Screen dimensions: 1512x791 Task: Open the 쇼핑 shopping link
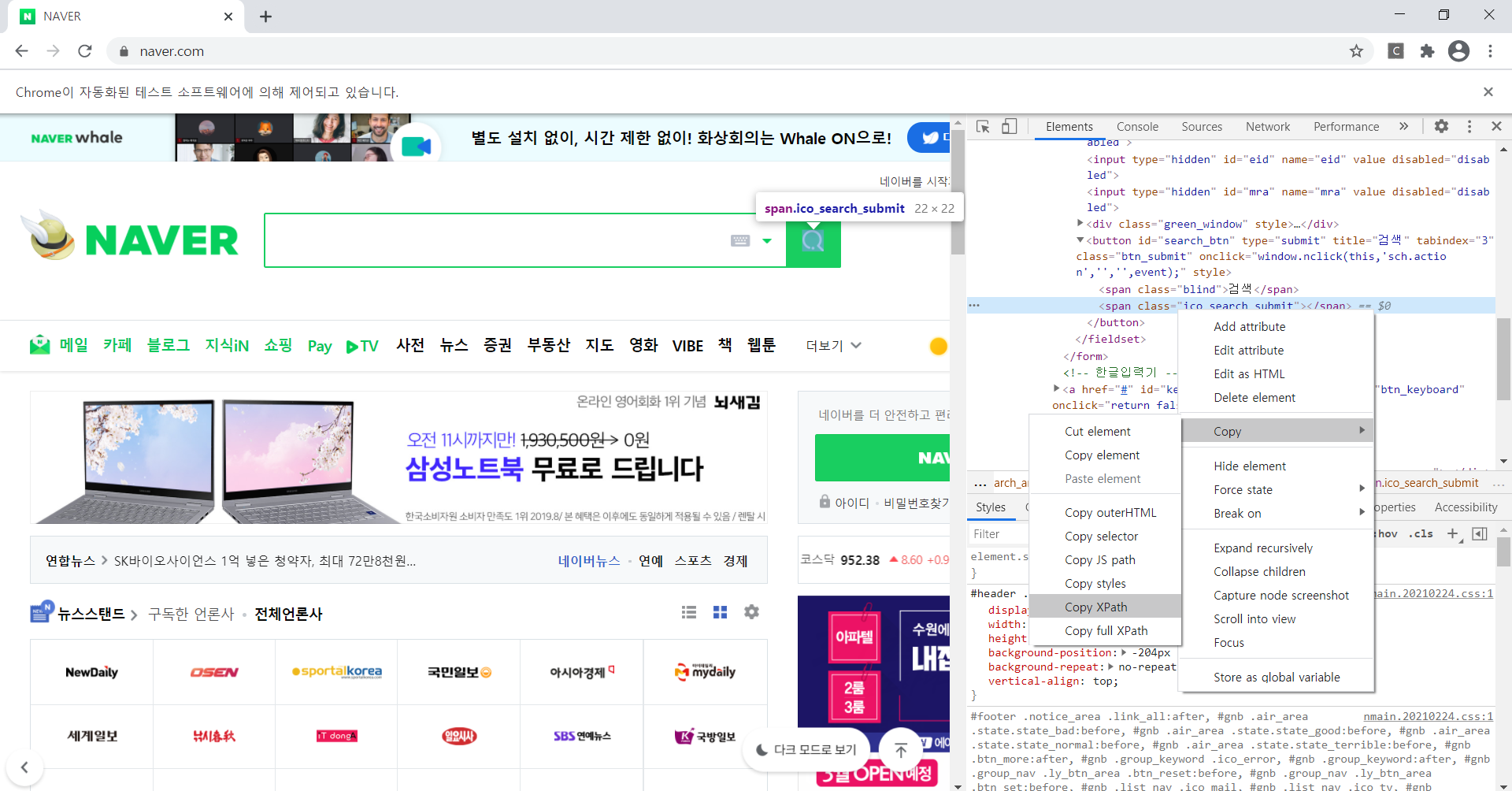coord(278,345)
